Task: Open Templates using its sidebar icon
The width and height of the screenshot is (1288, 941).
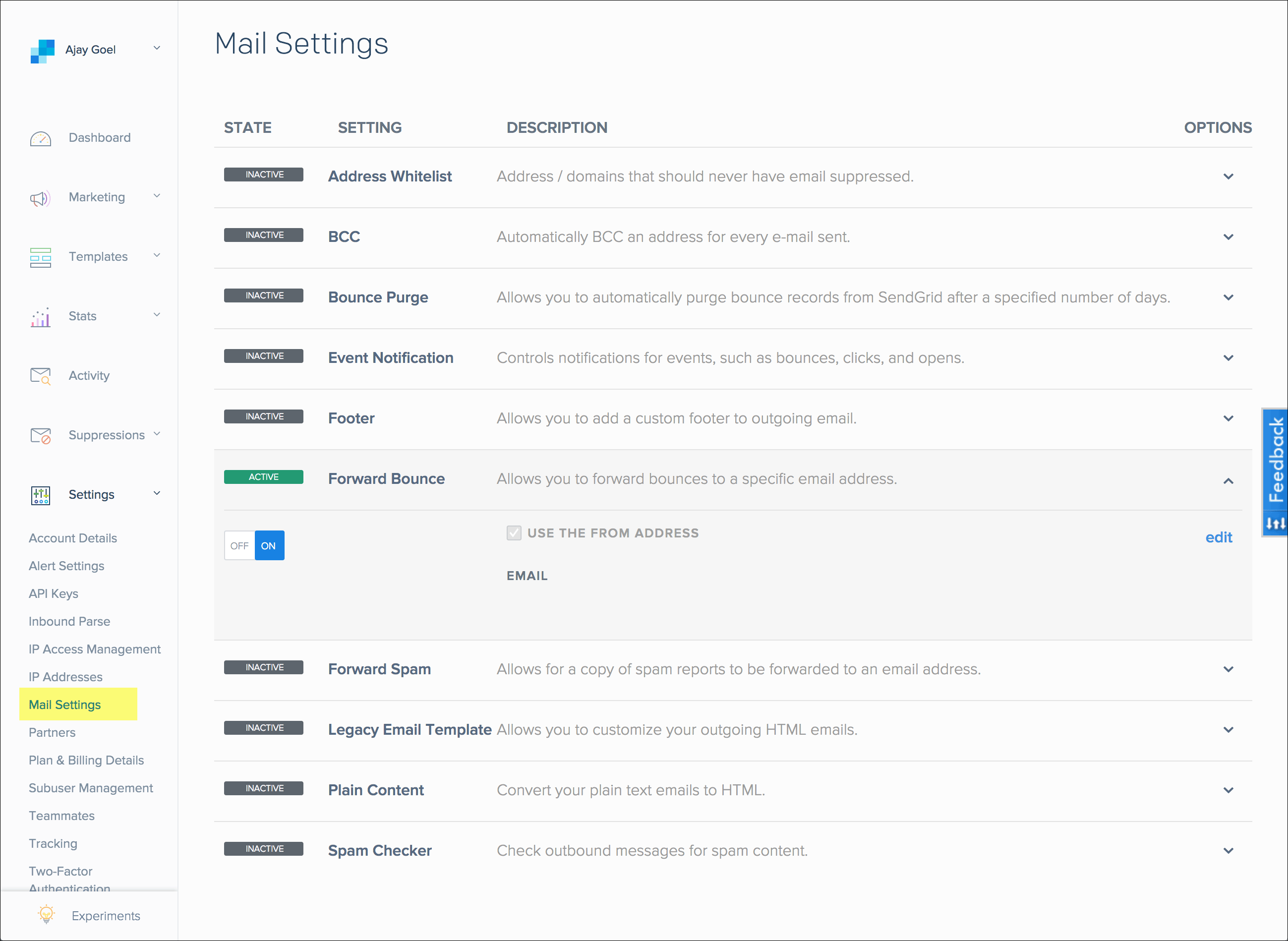Action: [x=40, y=257]
